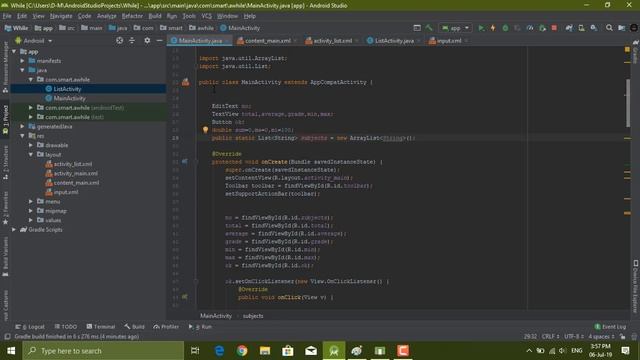Screen dimensions: 640x360
Task: Click the 4 spaces indent setting
Action: 601,336
